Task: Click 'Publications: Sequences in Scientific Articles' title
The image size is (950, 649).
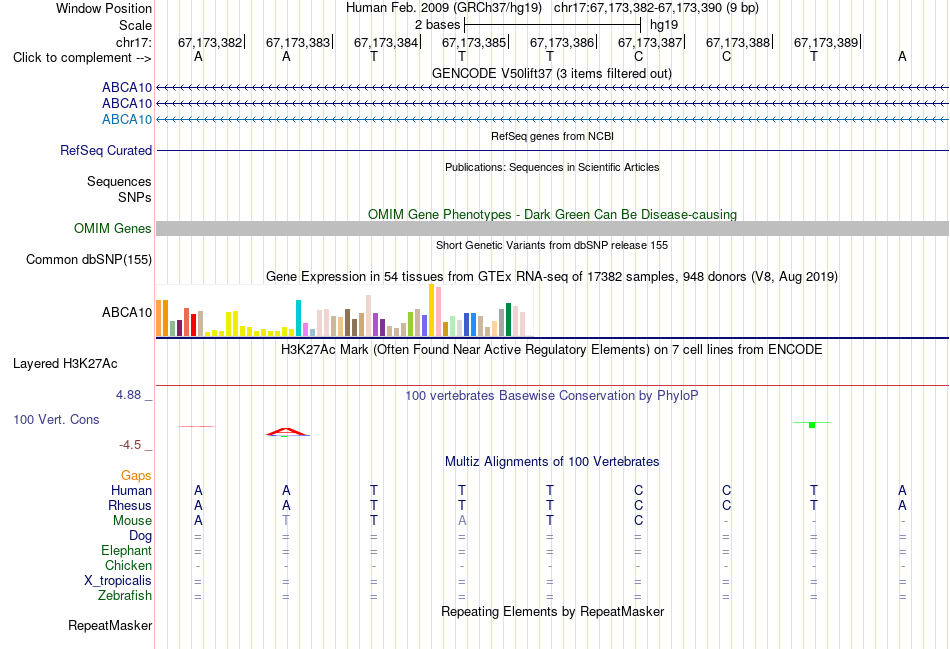Action: click(552, 167)
